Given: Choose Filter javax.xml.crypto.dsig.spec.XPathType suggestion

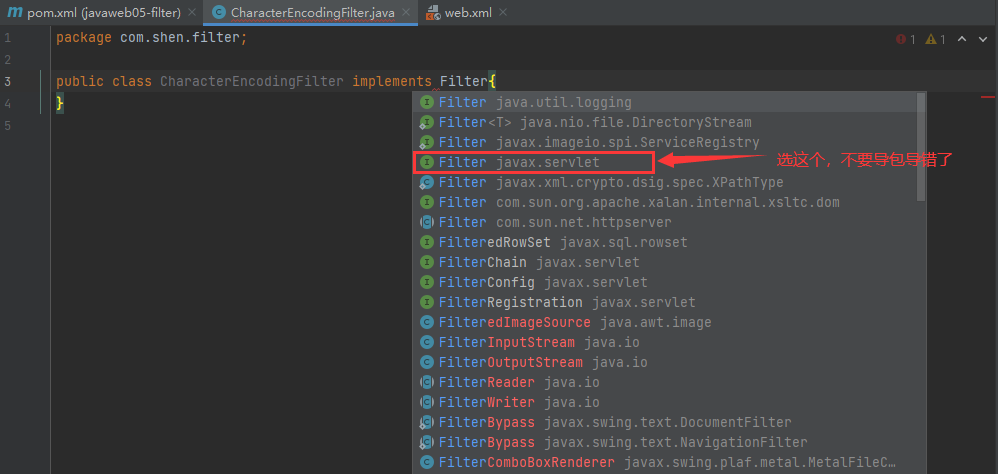Looking at the screenshot, I should tap(666, 183).
